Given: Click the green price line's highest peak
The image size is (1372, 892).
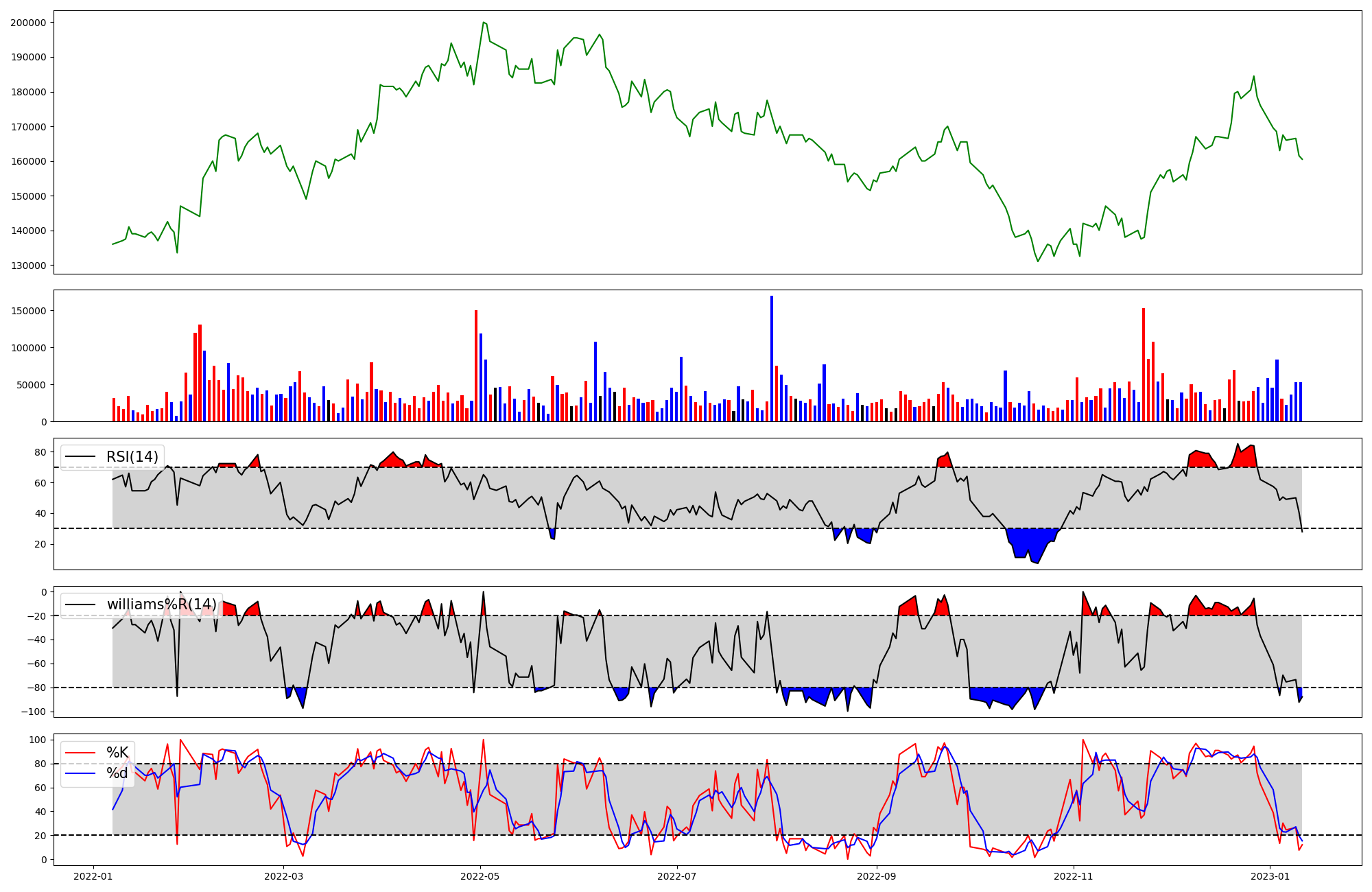Looking at the screenshot, I should click(x=484, y=23).
